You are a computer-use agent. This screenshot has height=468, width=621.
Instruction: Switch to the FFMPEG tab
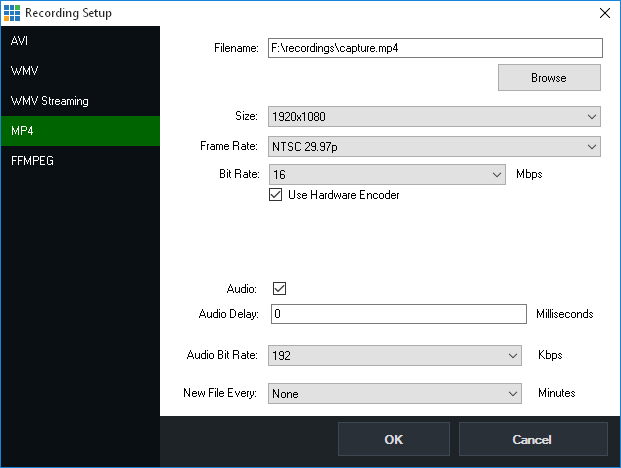80,160
